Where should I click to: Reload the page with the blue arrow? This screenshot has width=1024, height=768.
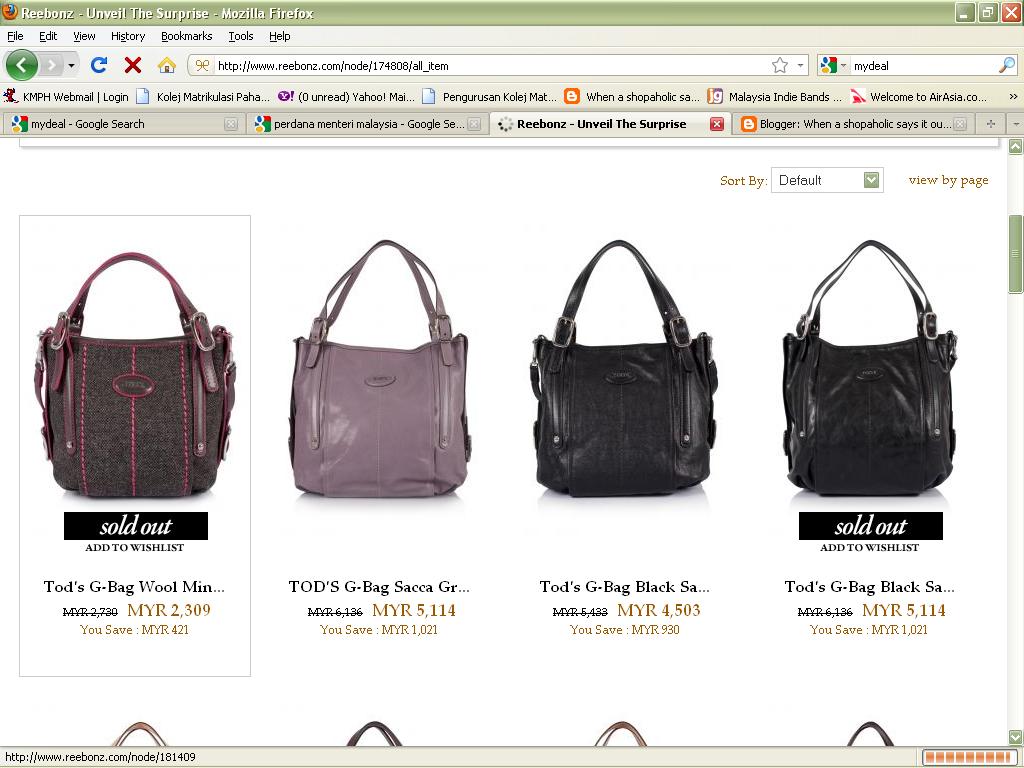99,65
